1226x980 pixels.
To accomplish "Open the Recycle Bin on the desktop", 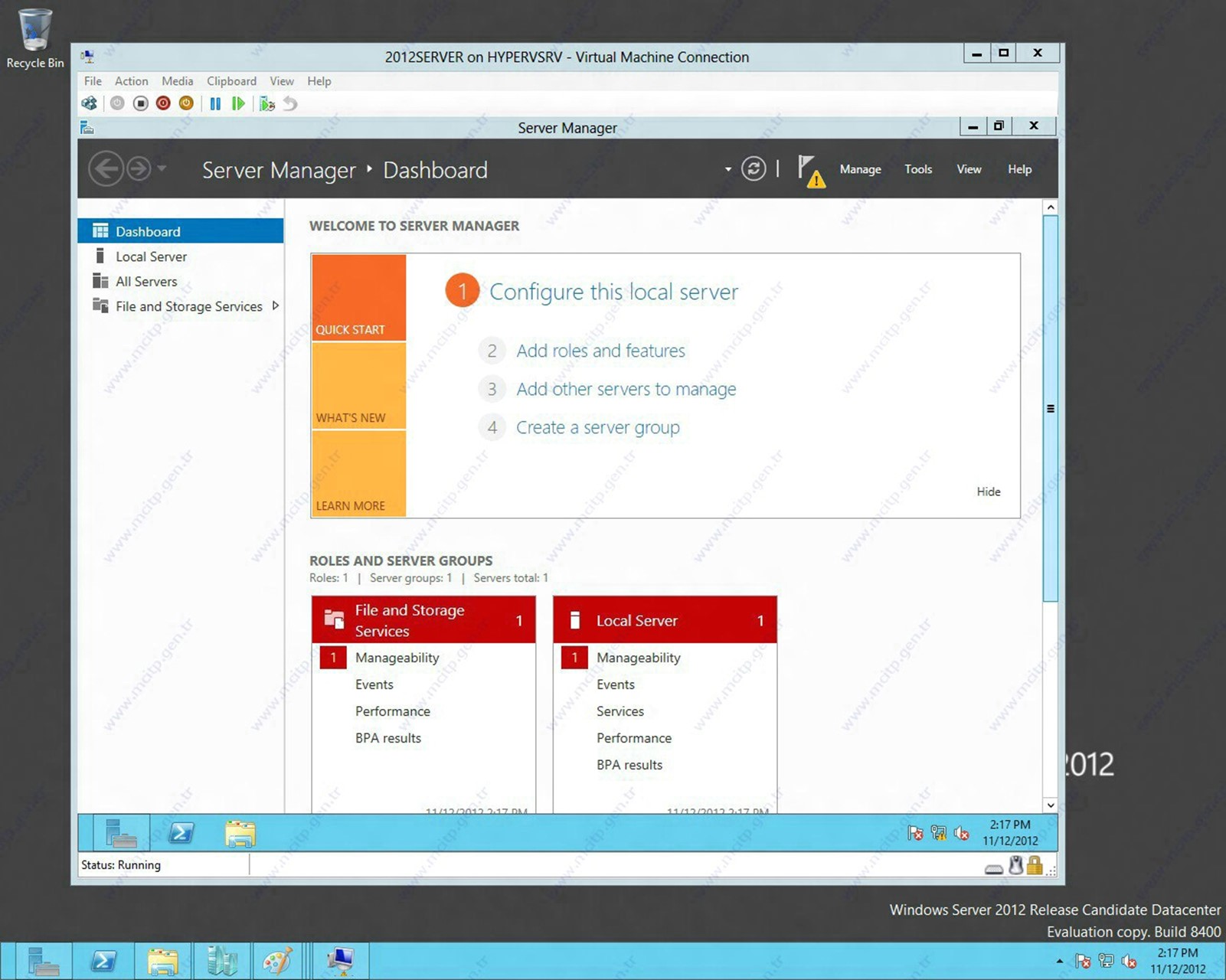I will [34, 39].
